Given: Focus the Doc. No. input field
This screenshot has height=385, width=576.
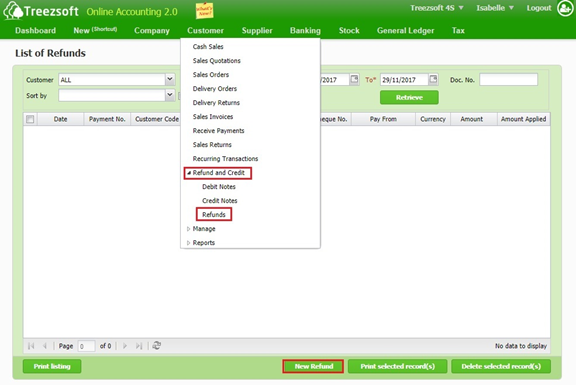Looking at the screenshot, I should pos(508,79).
